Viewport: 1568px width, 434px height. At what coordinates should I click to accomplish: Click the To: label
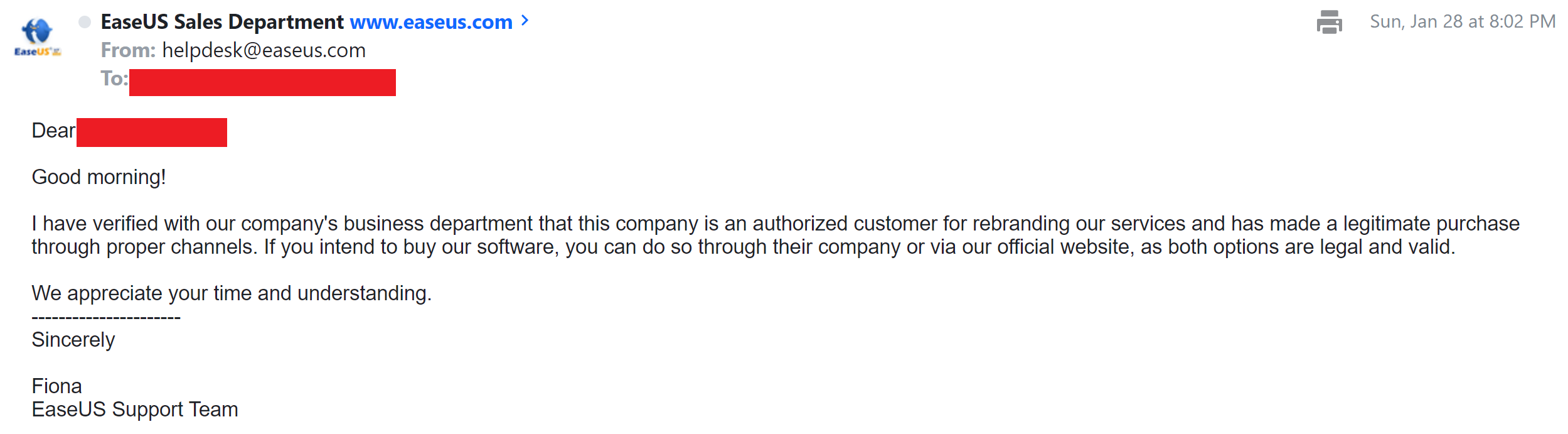click(x=114, y=79)
